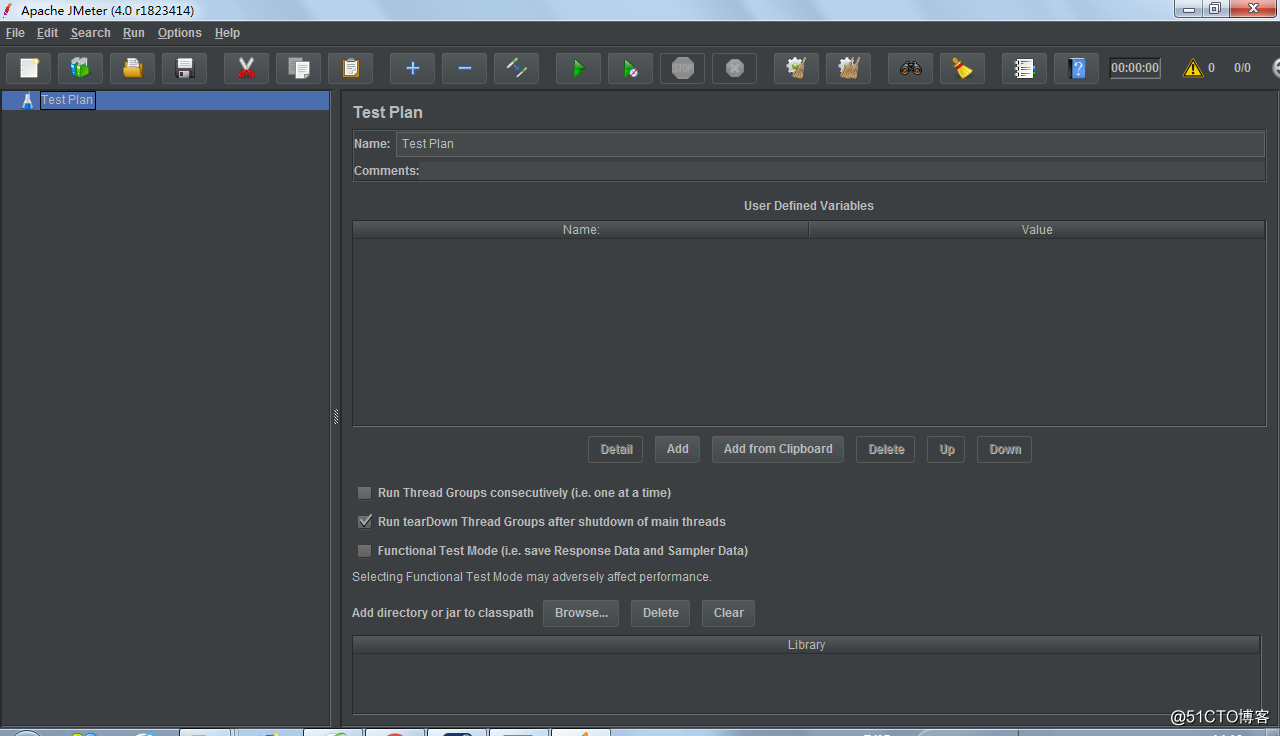Screen dimensions: 1280x736
Task: Open Help with the question mark icon
Action: (x=1076, y=68)
